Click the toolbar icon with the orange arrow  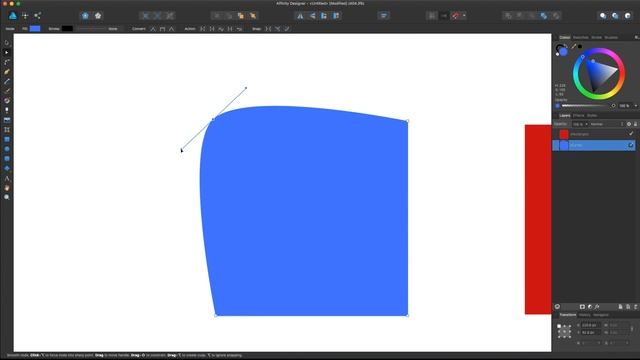[x=253, y=16]
